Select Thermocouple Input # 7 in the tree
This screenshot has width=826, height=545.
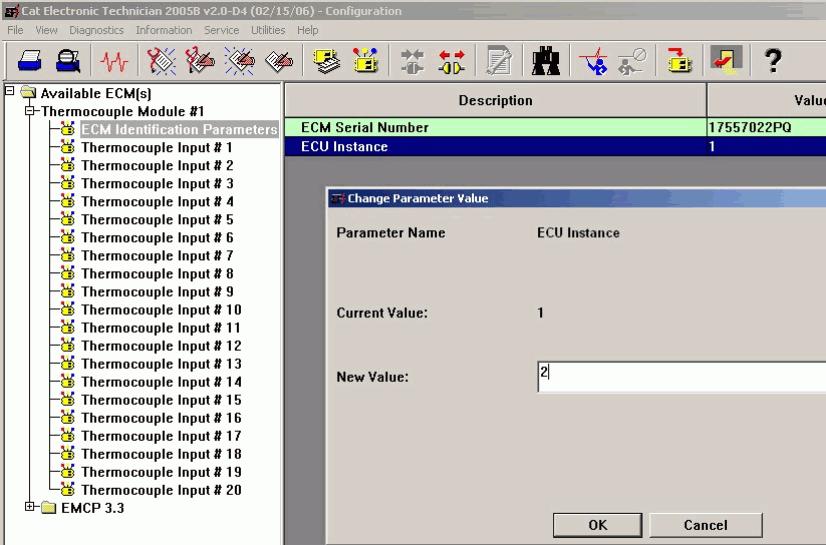click(157, 255)
